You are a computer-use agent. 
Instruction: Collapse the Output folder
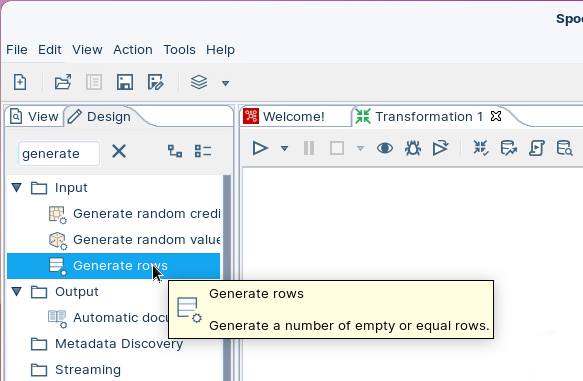[16, 291]
